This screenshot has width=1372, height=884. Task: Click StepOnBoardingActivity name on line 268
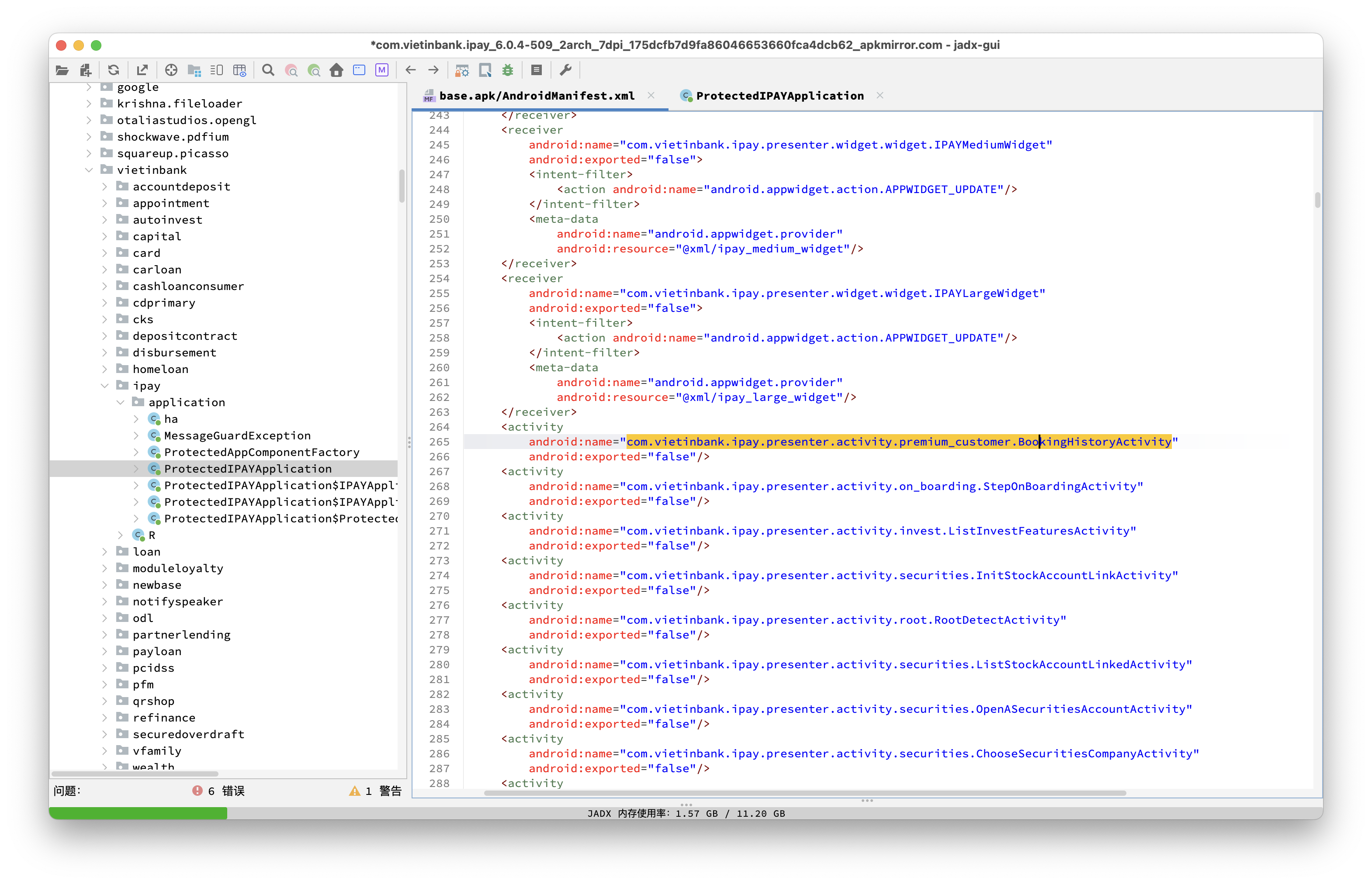(1060, 487)
